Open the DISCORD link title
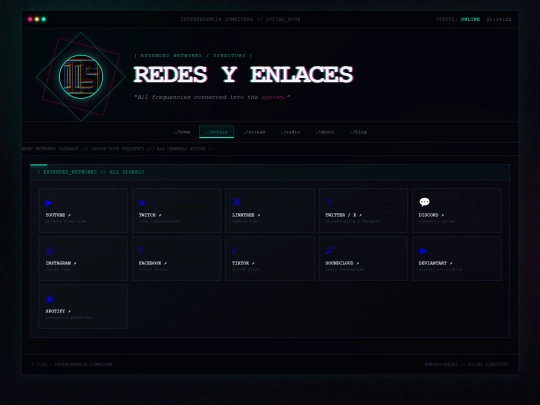 click(x=428, y=215)
